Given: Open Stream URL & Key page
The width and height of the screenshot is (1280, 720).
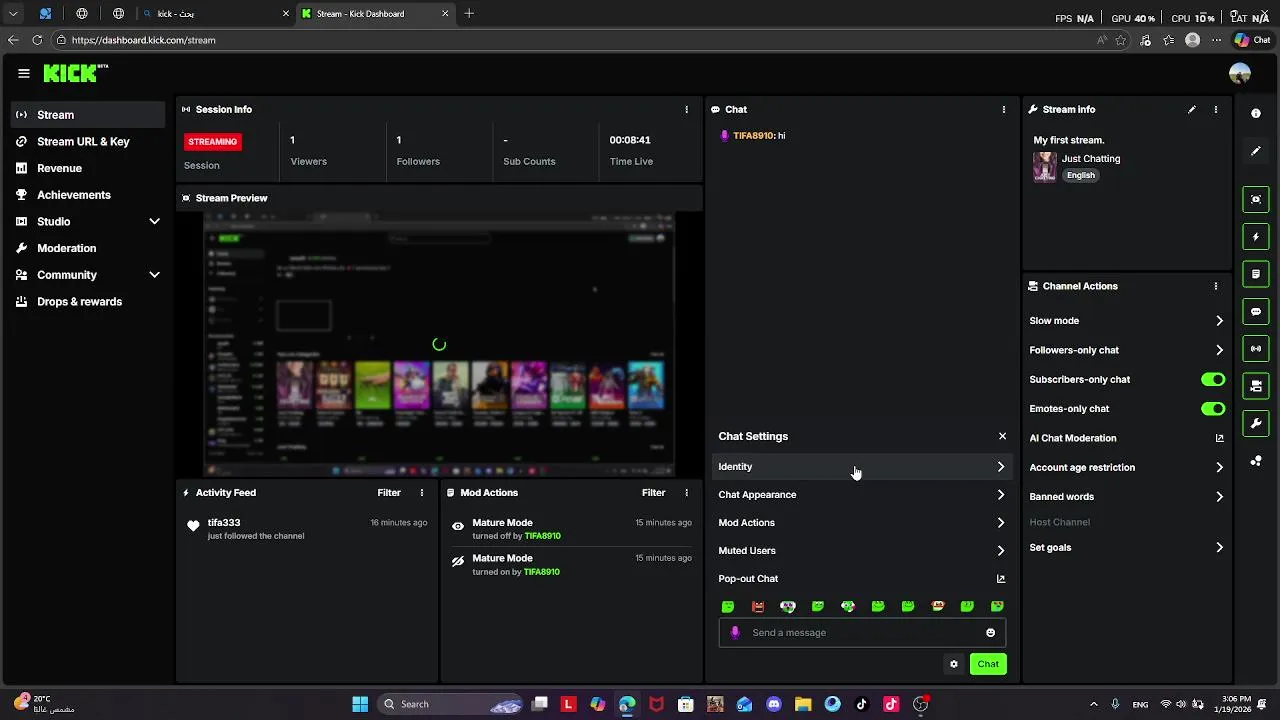Looking at the screenshot, I should pos(88,142).
